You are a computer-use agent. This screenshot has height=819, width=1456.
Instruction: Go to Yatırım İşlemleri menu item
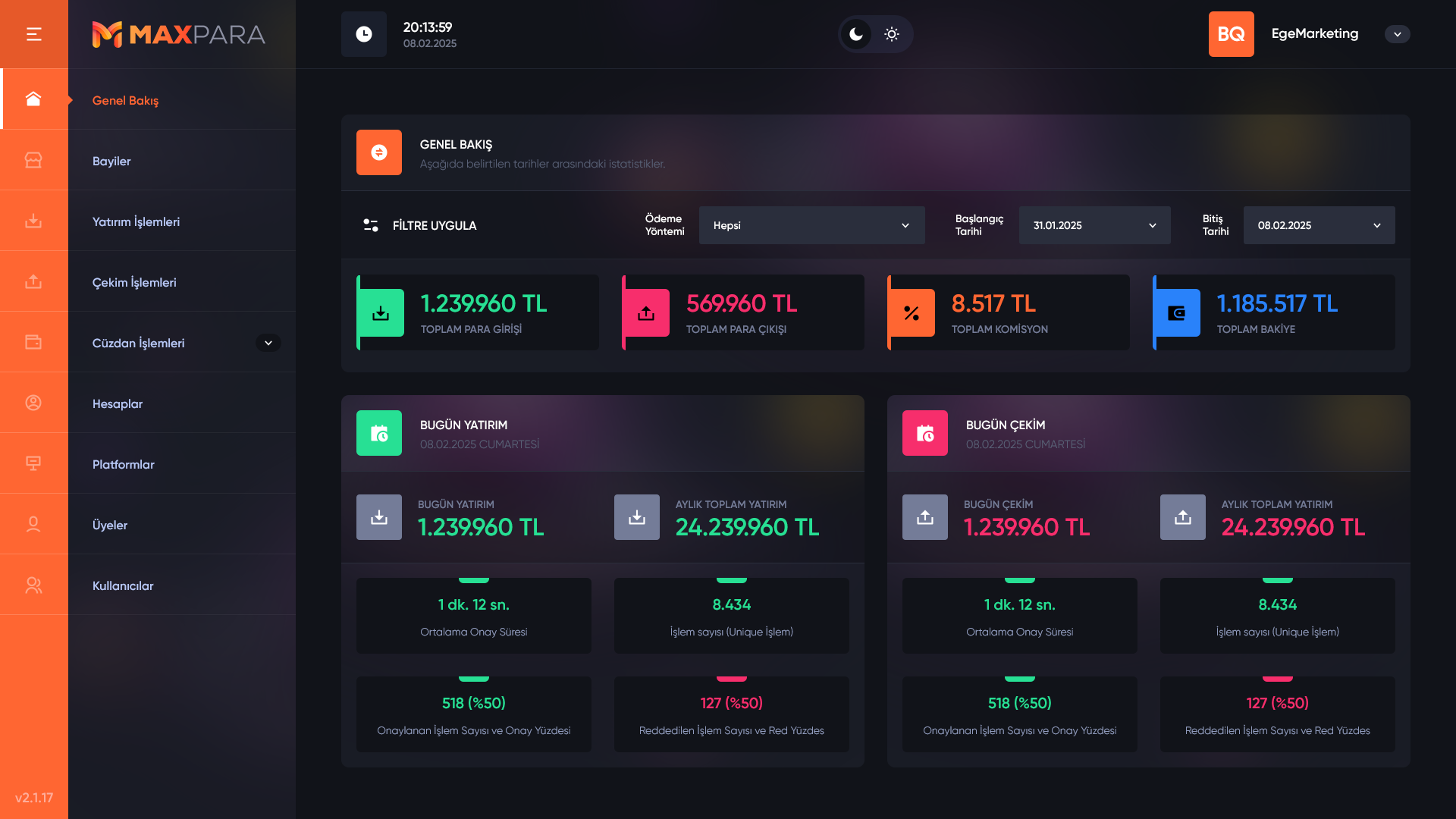(136, 221)
